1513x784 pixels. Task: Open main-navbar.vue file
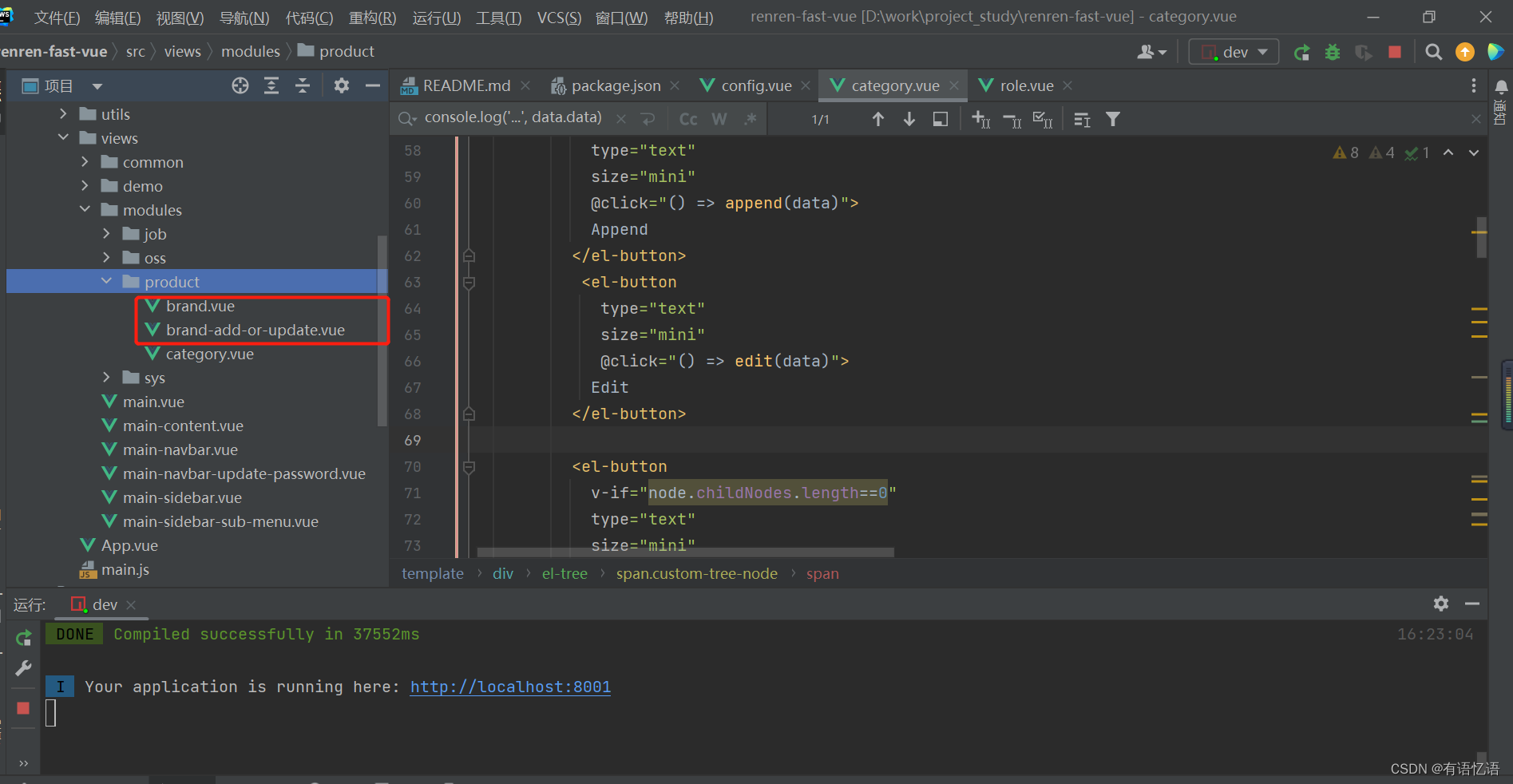tap(180, 449)
